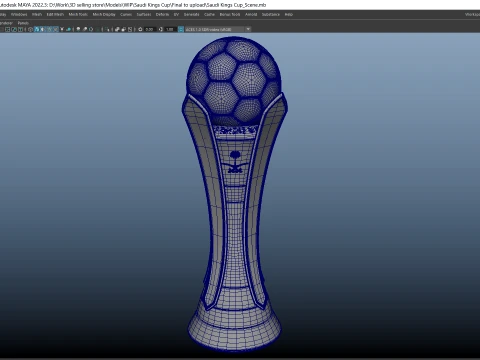This screenshot has height=360, width=480.
Task: Toggle motion blur icon
Action: 85,29
